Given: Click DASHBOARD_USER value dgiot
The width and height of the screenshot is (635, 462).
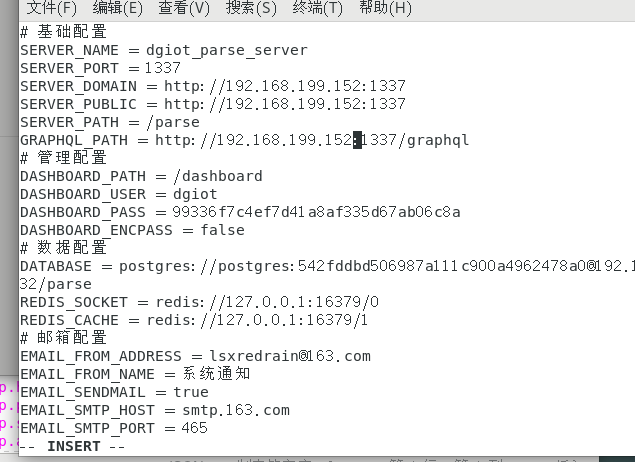Looking at the screenshot, I should [x=195, y=194].
